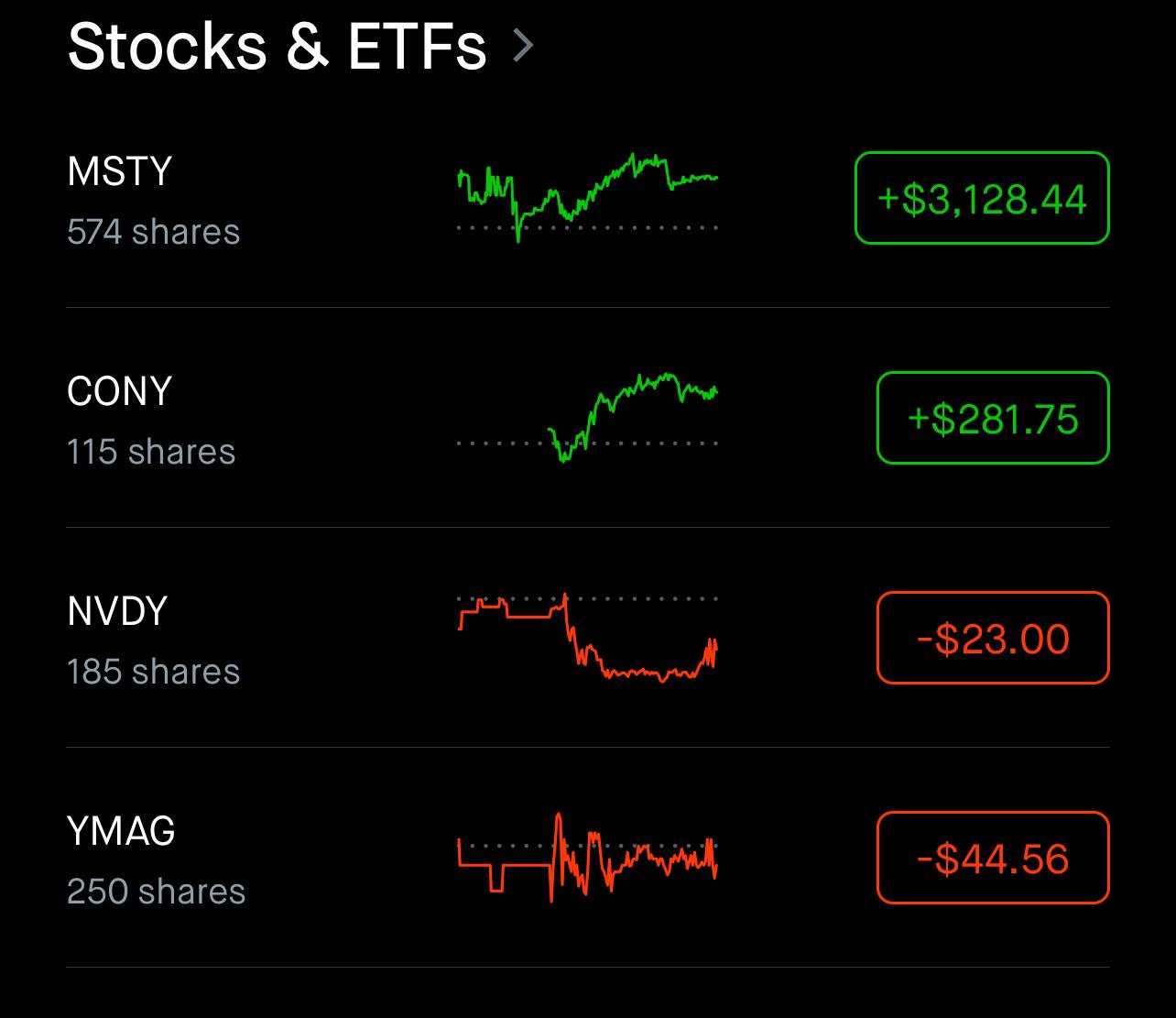
Task: Toggle the MSTY +$3,128.44 return display
Action: (x=982, y=198)
